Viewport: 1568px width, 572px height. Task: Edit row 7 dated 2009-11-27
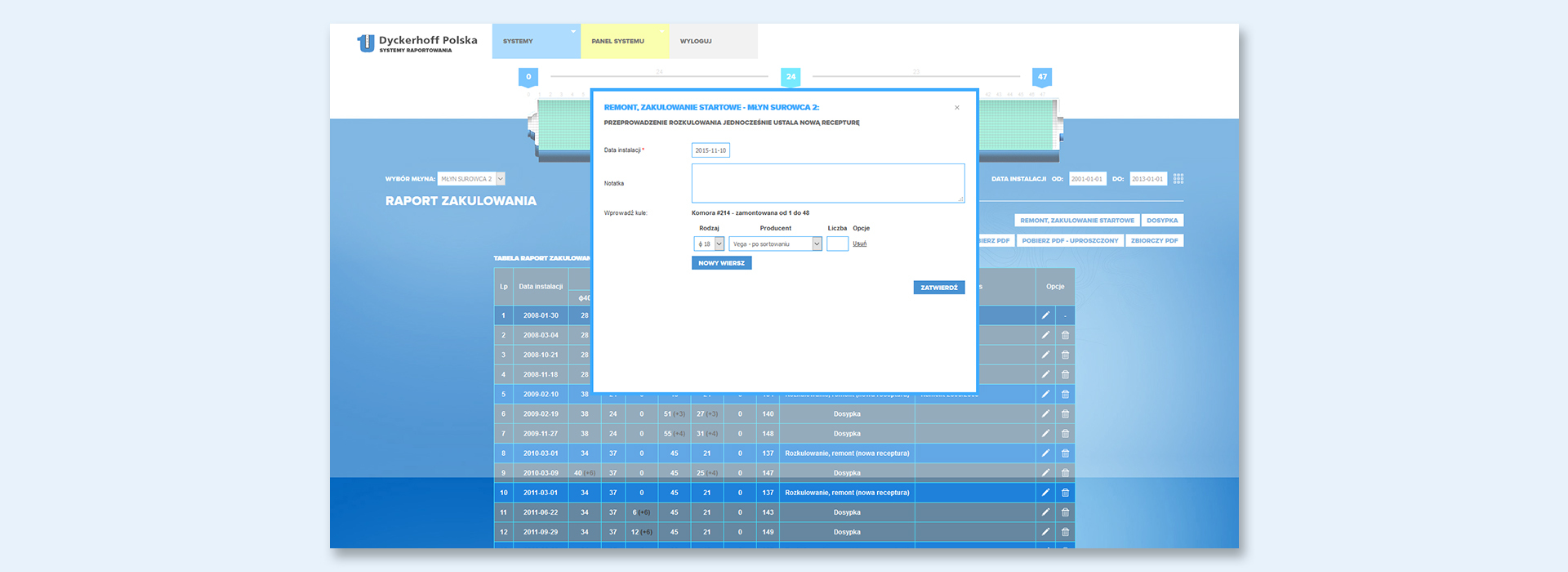1045,433
